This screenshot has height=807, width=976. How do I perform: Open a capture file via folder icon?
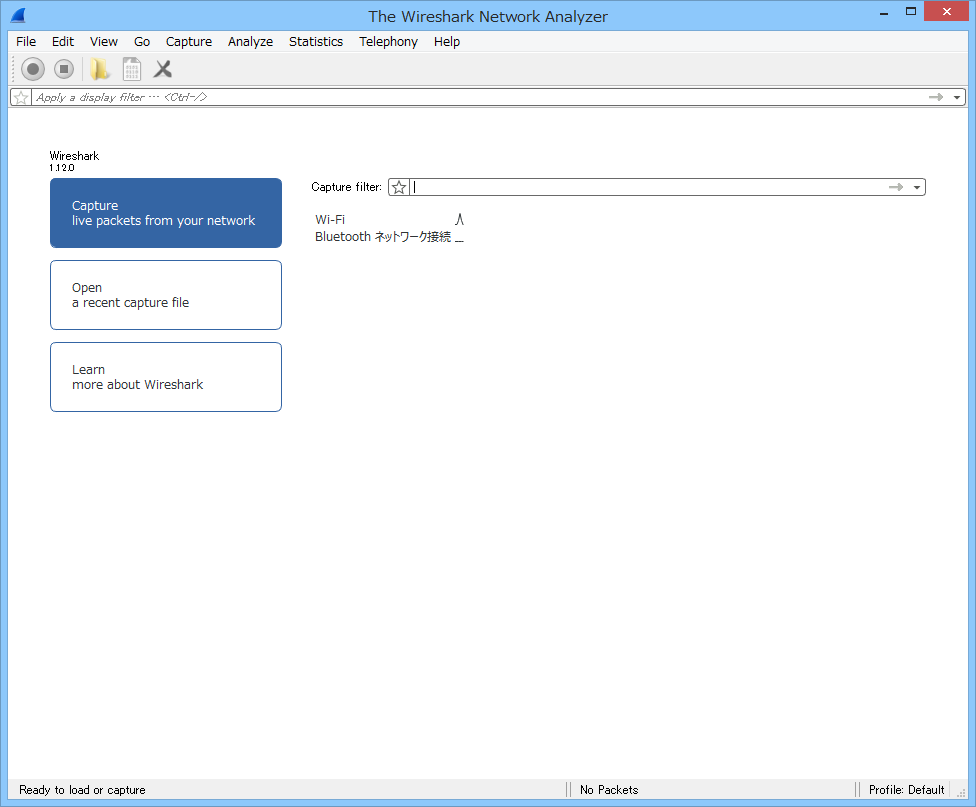point(99,69)
